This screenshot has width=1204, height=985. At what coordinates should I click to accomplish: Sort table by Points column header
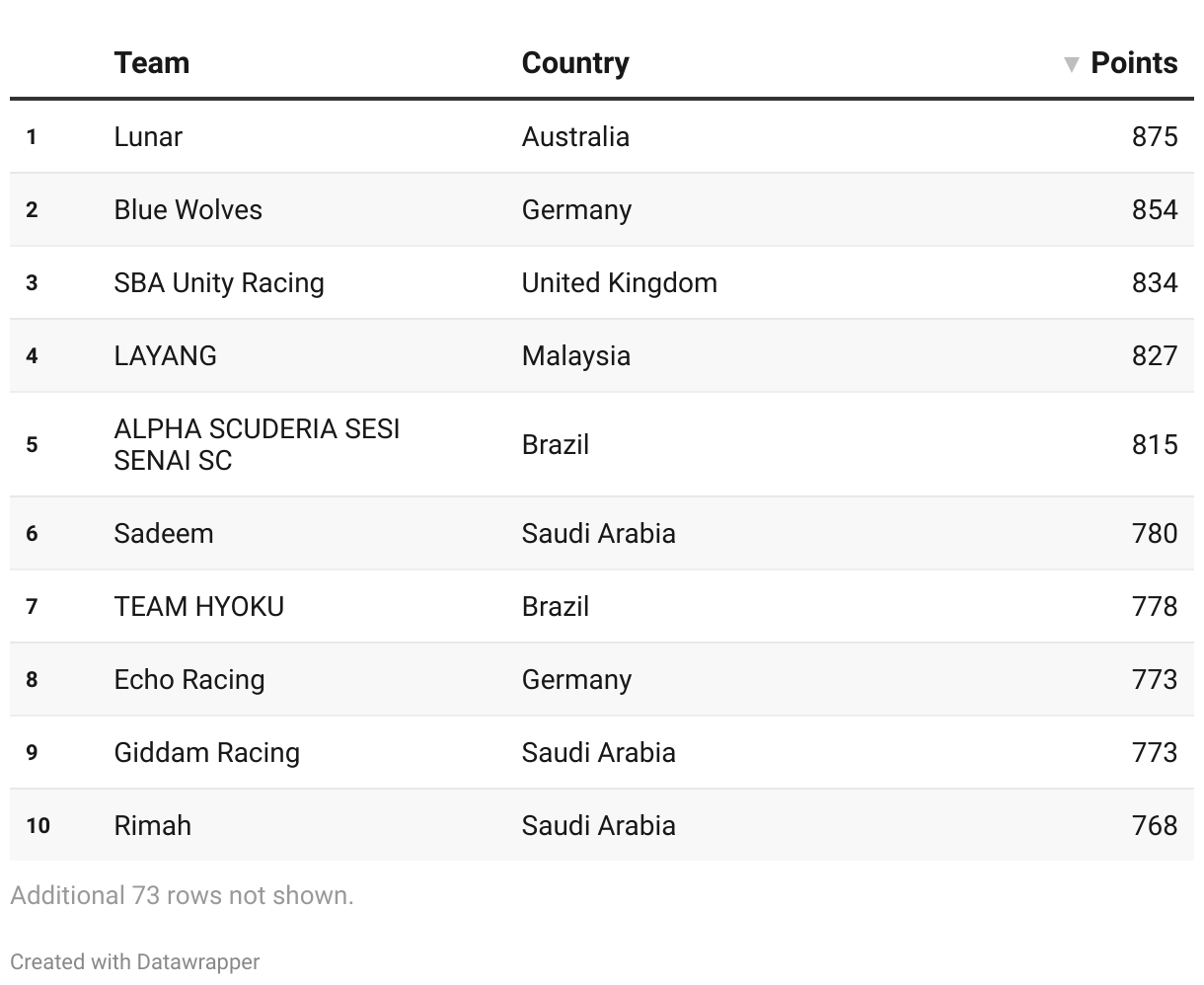1133,63
